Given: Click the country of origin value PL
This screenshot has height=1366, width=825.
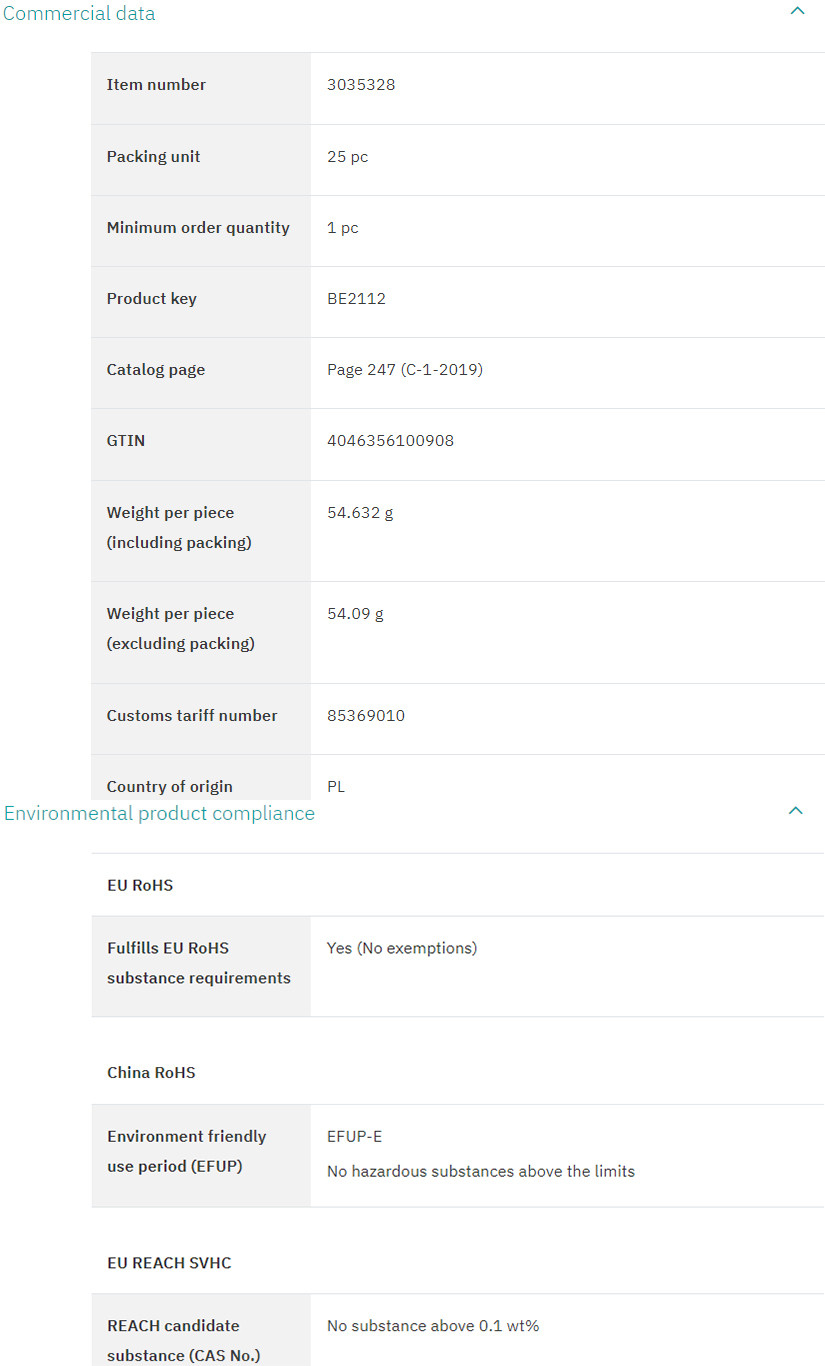Looking at the screenshot, I should (x=336, y=787).
